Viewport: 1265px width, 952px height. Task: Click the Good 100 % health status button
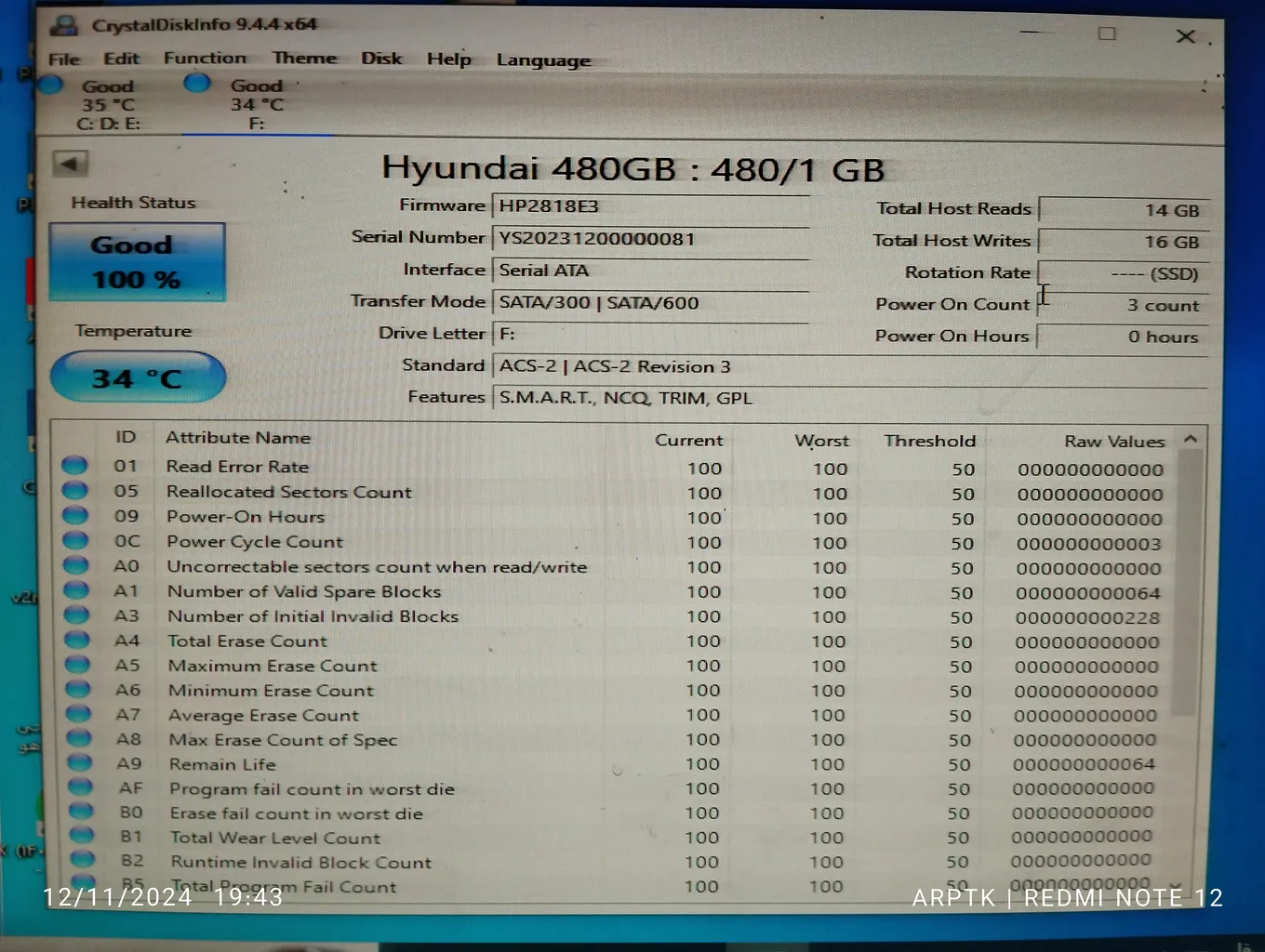click(137, 262)
